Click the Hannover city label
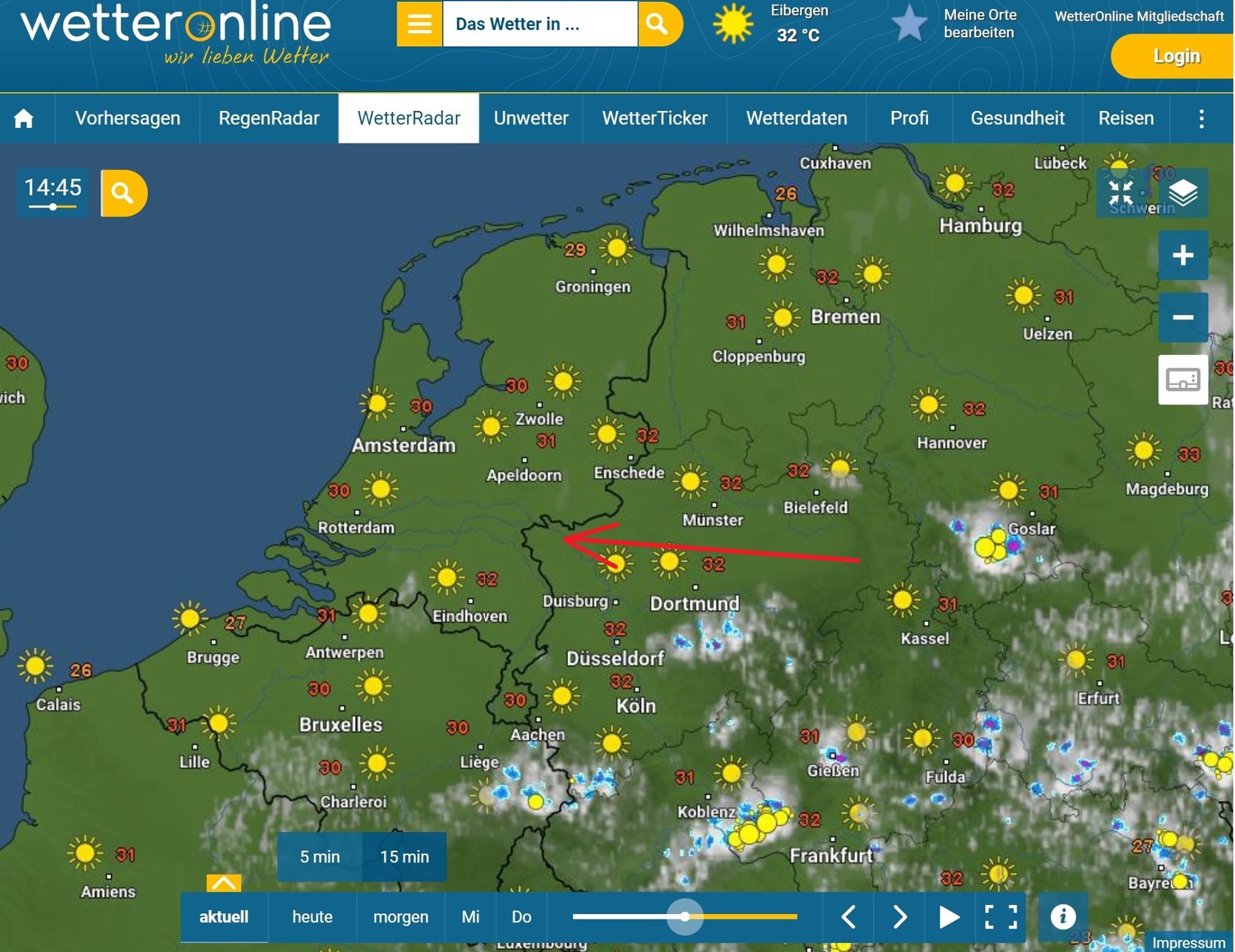Screen dimensions: 1235x952 952,443
